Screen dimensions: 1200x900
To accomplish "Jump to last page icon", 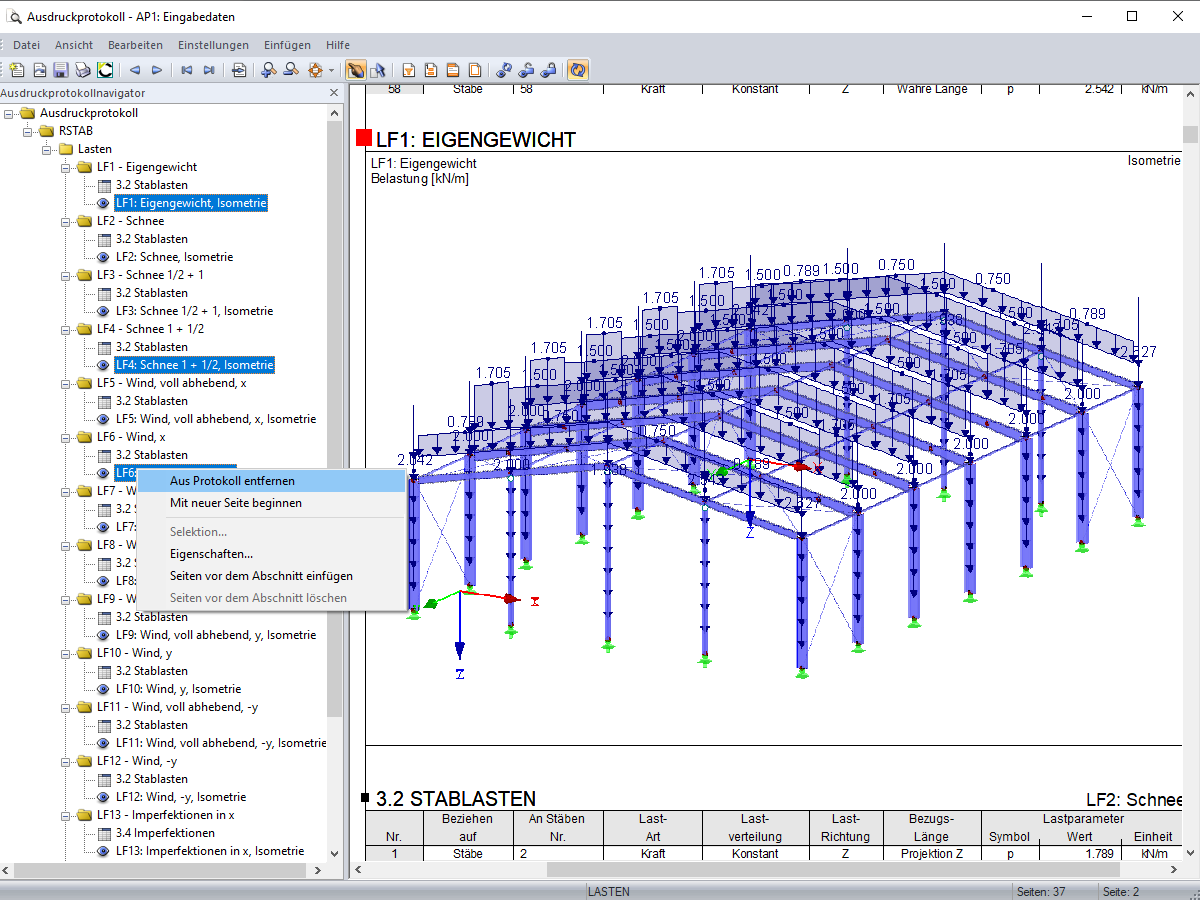I will tap(209, 70).
